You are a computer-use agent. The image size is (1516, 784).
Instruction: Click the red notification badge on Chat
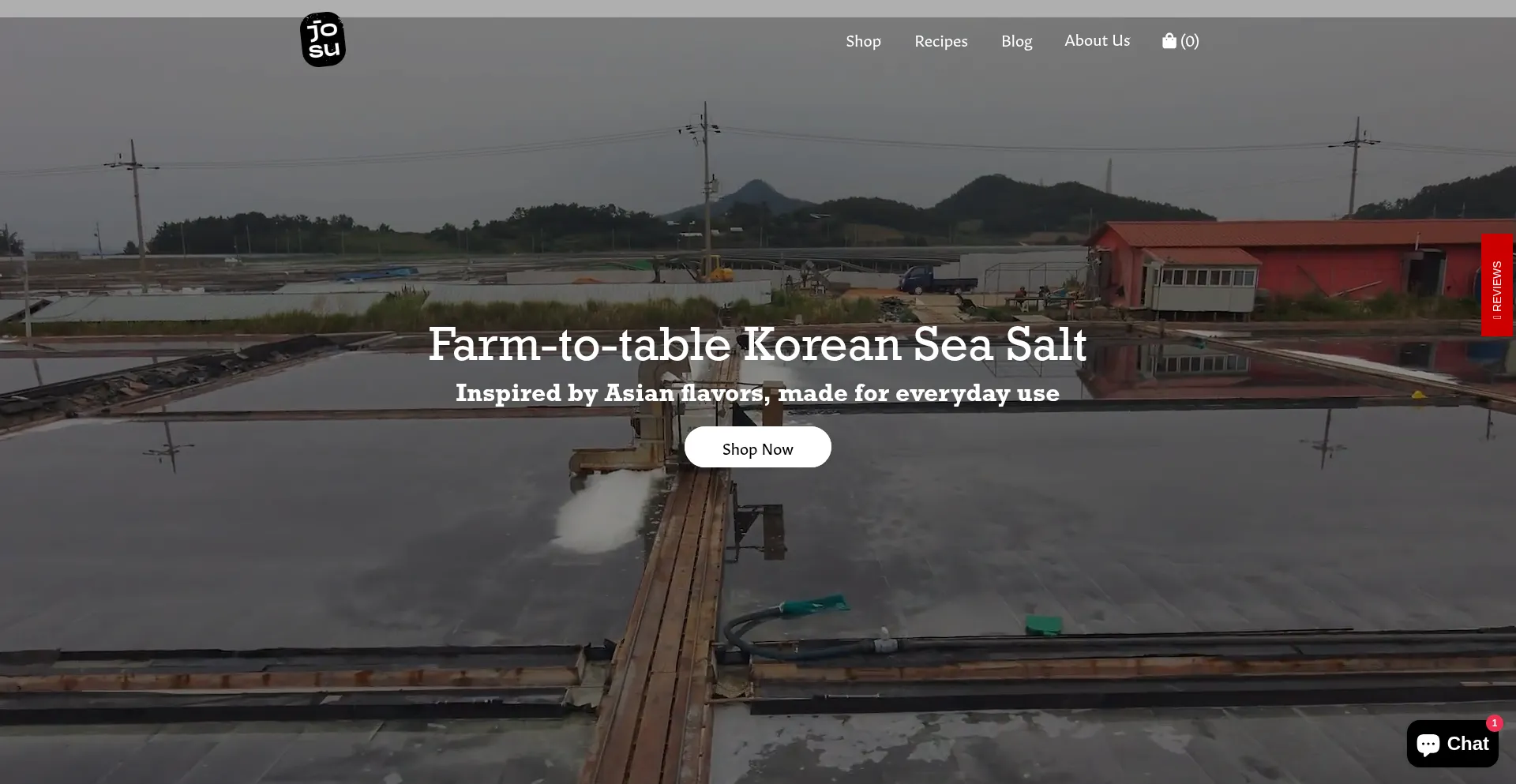pos(1494,723)
